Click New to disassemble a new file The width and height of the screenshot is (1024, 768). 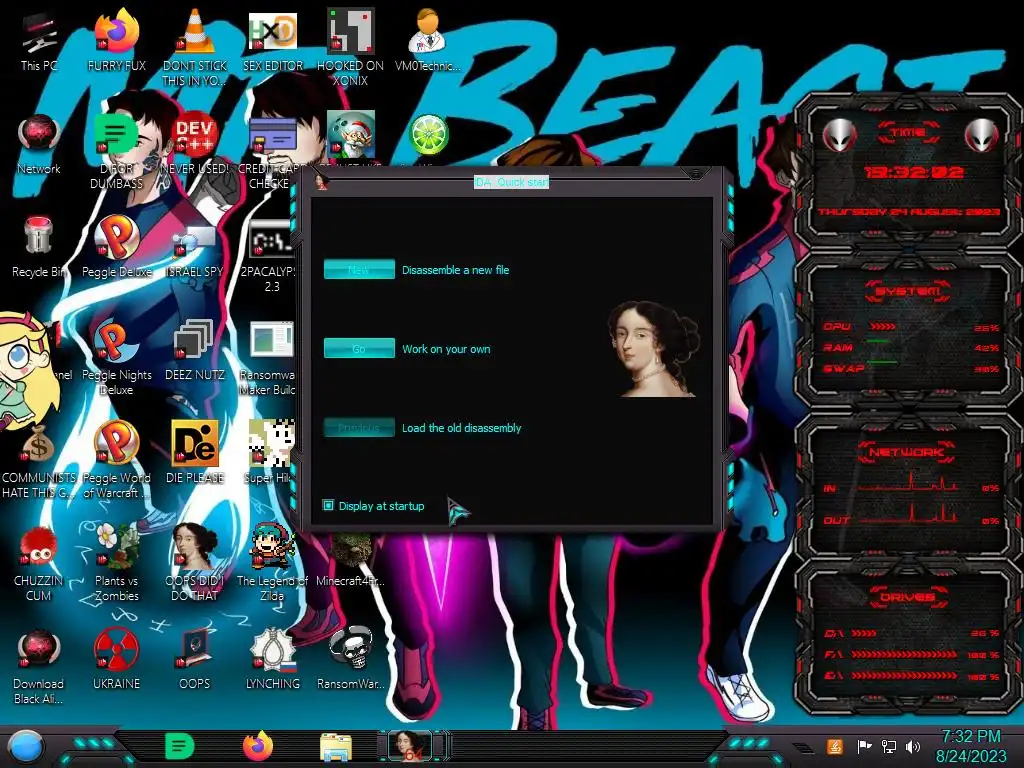point(359,269)
